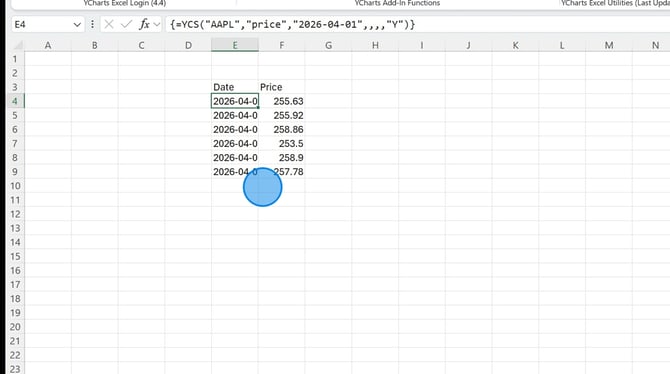Select price cell 255.63
Screen dimensions: 670x374
click(x=282, y=101)
